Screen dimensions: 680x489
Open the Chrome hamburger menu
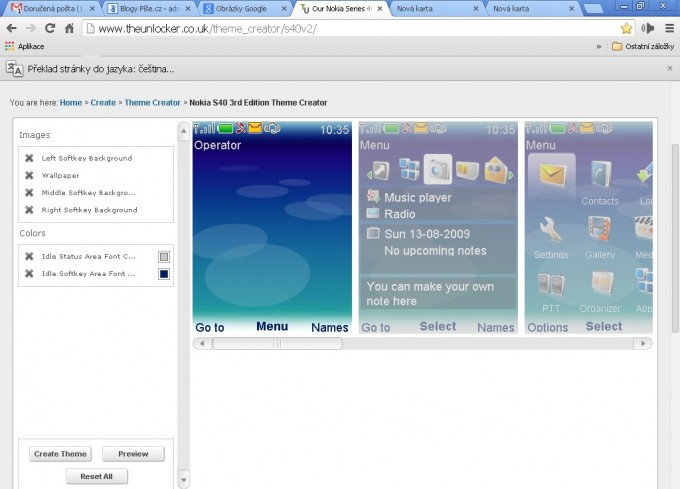670,29
